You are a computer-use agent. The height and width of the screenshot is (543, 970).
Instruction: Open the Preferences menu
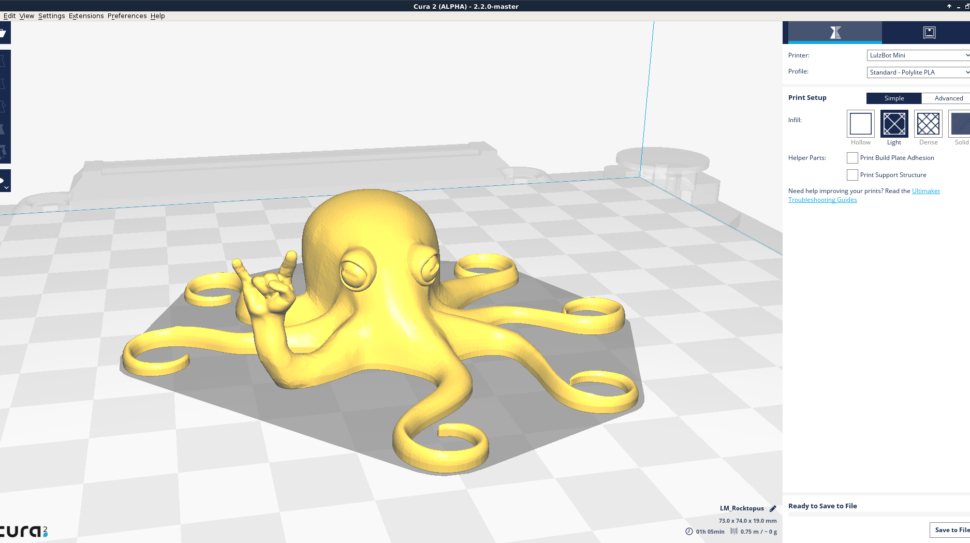coord(127,16)
